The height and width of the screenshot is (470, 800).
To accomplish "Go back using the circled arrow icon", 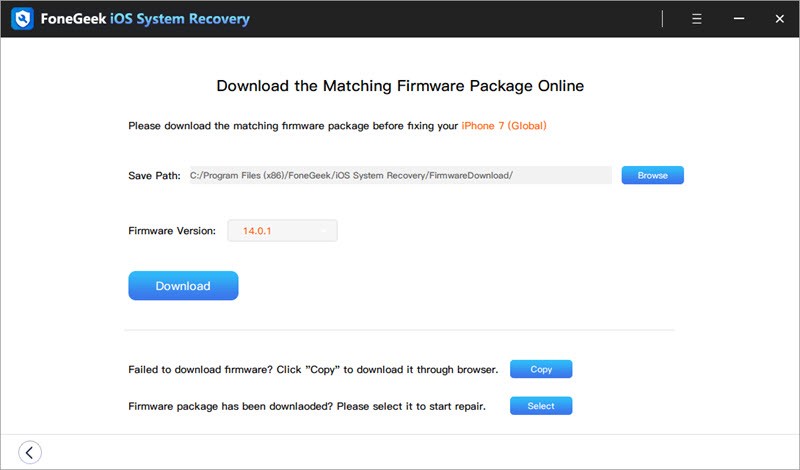I will pos(30,452).
